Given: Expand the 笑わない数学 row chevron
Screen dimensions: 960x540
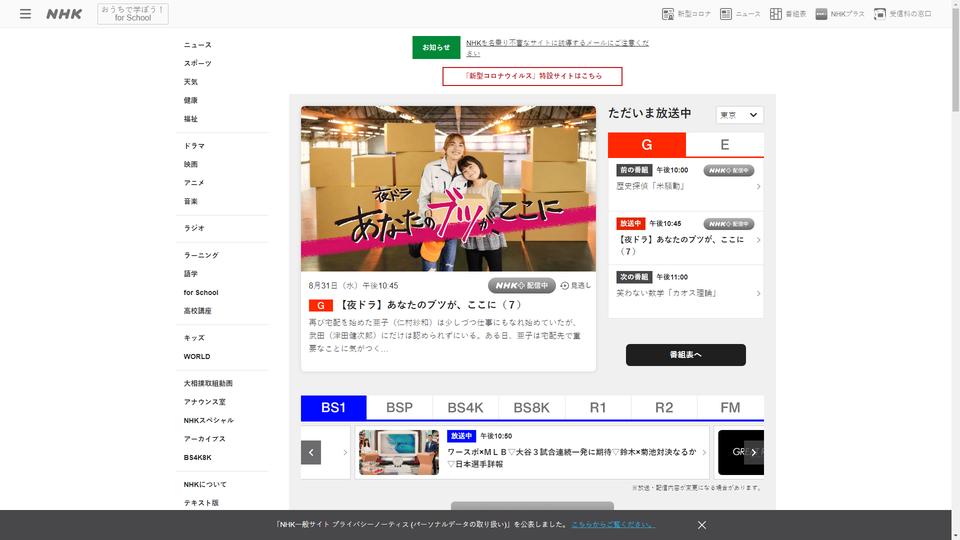Looking at the screenshot, I should click(x=758, y=293).
